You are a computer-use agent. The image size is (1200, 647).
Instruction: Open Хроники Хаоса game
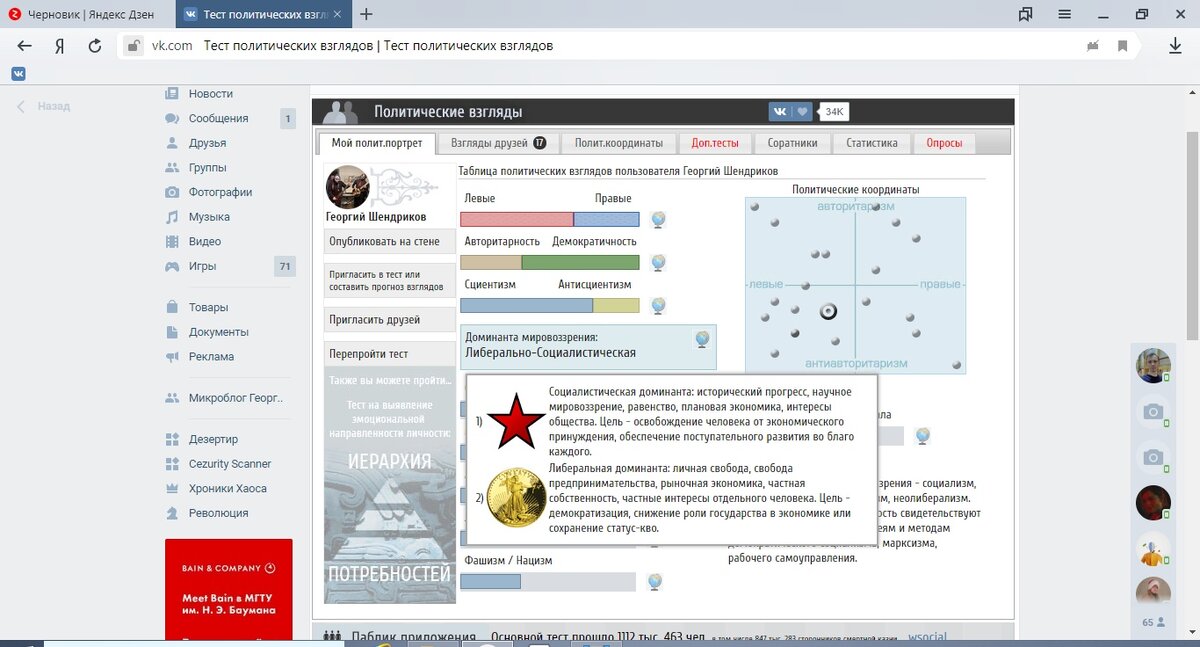tap(226, 489)
